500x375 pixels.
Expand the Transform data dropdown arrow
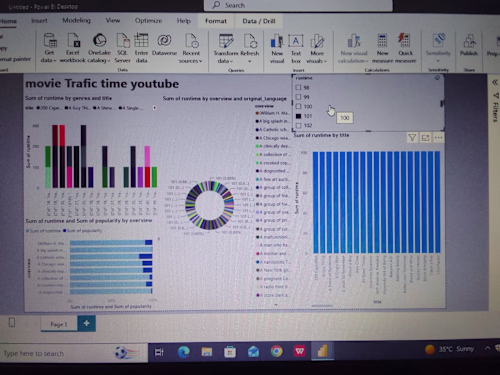[231, 61]
